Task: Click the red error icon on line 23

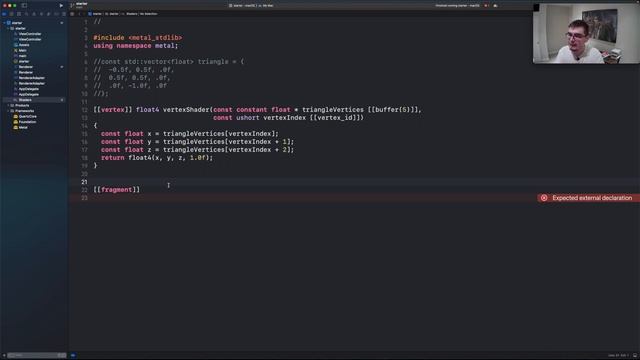Action: 544,198
